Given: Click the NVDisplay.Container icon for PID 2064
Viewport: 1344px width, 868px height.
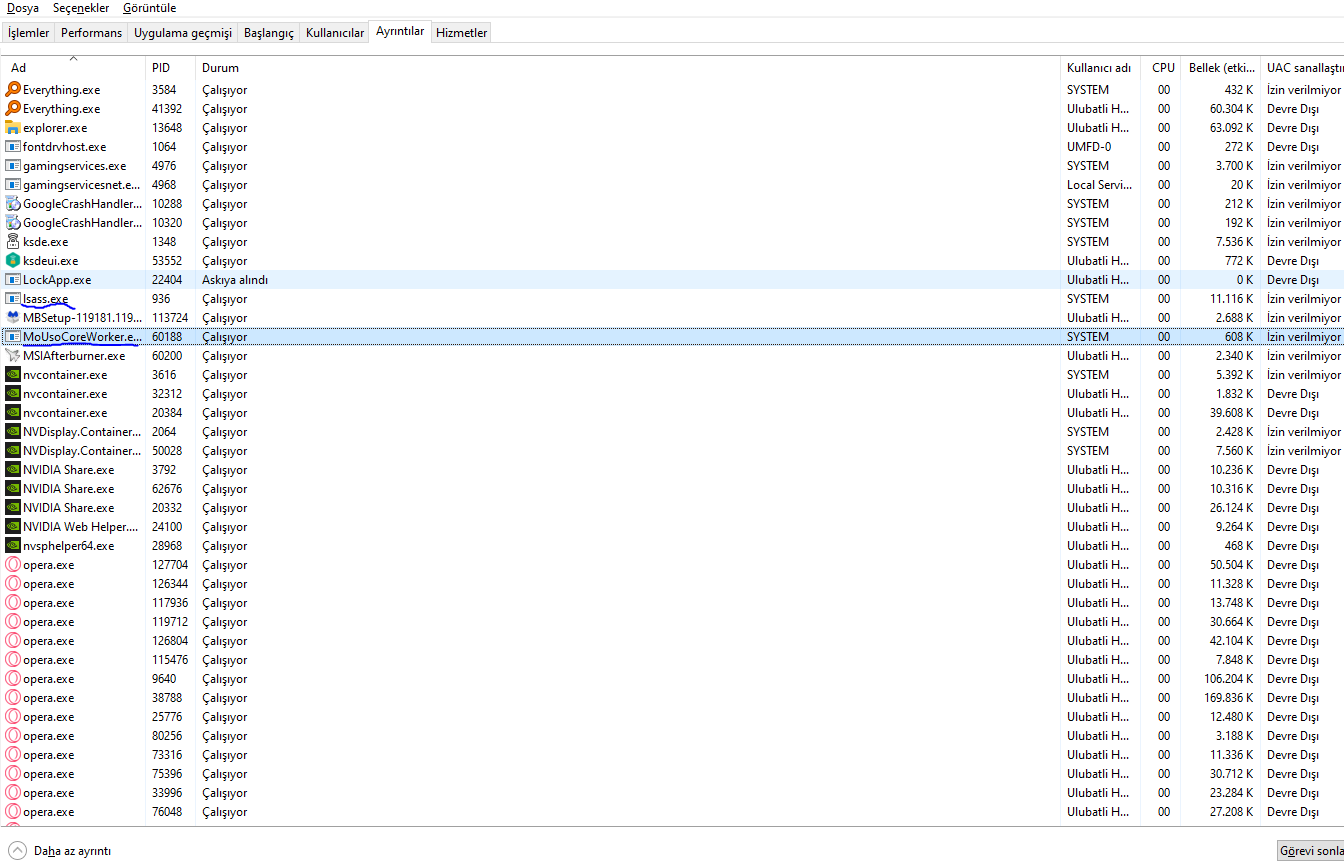Looking at the screenshot, I should click(13, 431).
